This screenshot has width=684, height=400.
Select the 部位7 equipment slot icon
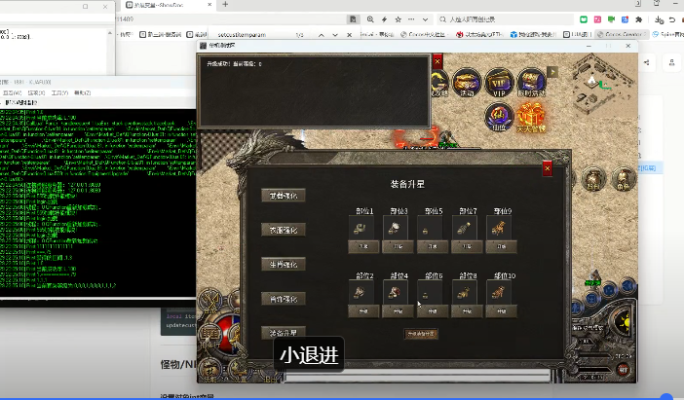pyautogui.click(x=465, y=228)
